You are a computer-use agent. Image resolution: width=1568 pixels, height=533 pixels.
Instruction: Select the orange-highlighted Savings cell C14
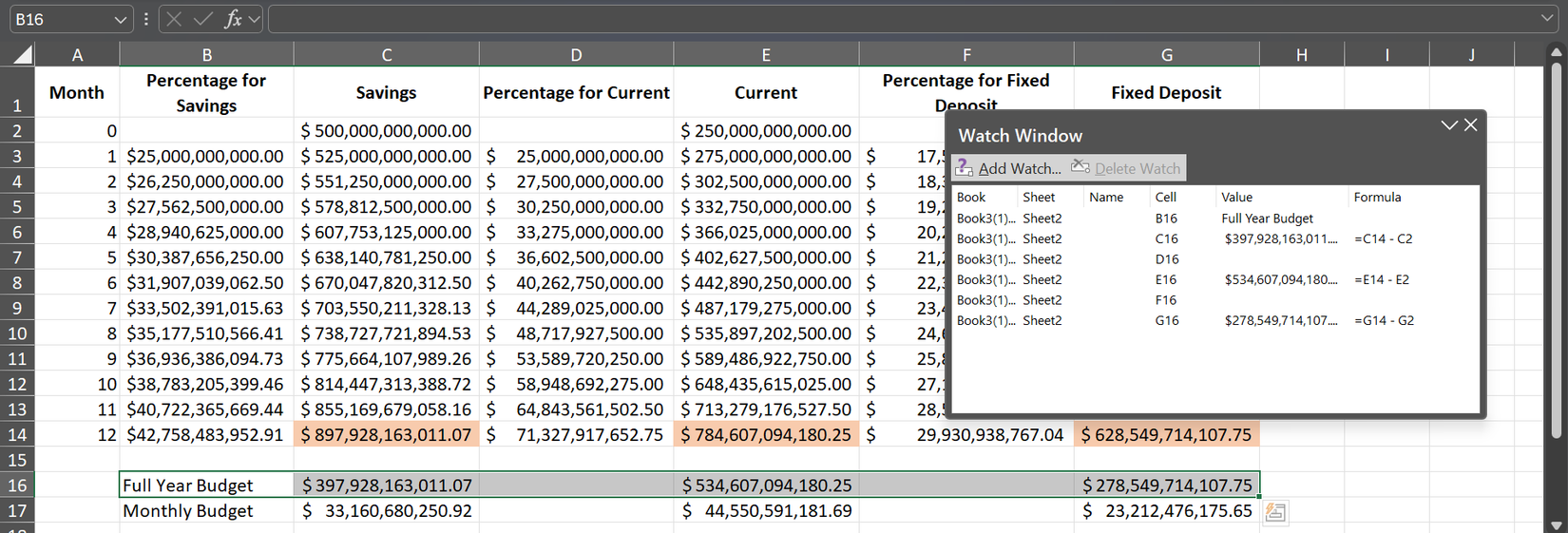(386, 434)
